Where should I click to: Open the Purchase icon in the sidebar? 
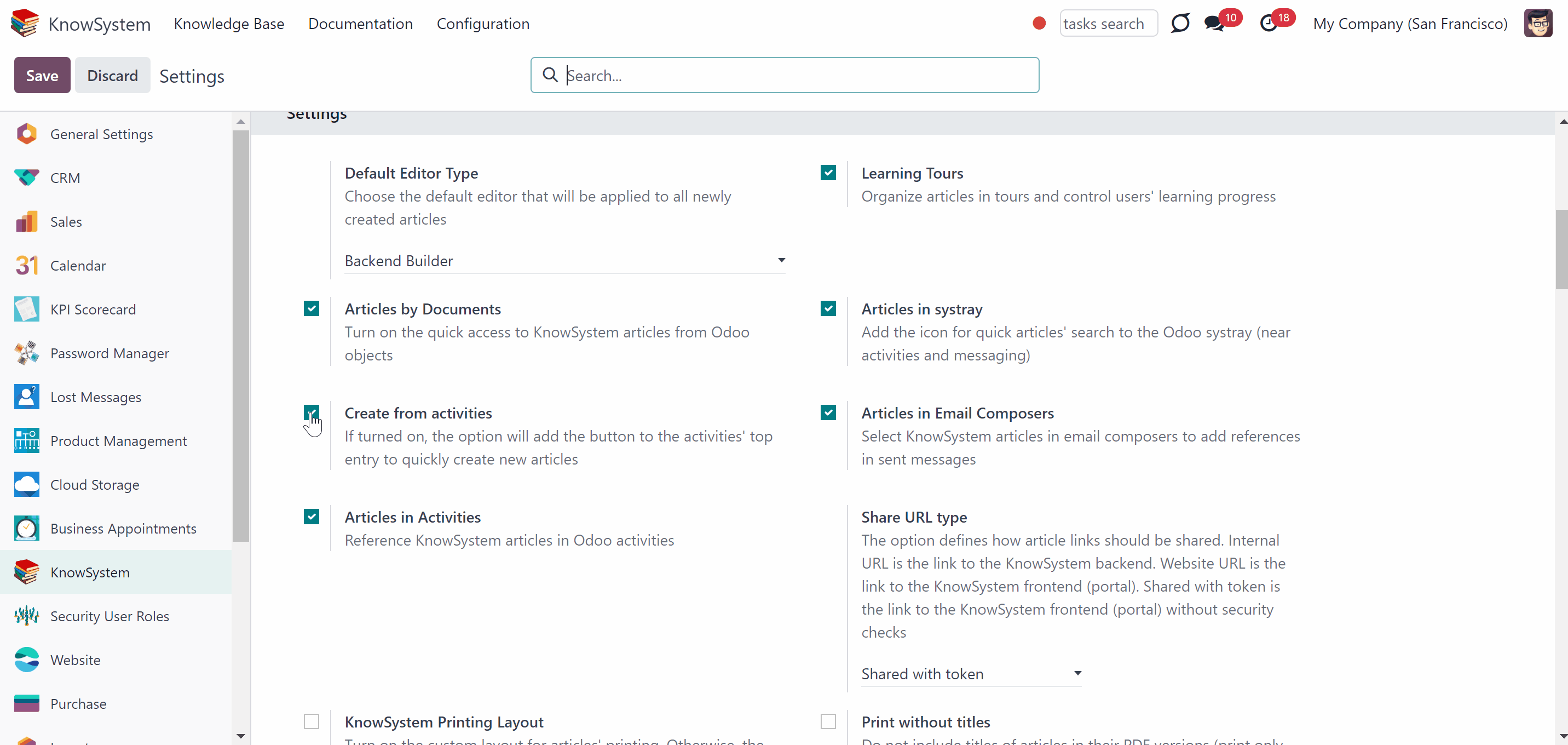(27, 704)
